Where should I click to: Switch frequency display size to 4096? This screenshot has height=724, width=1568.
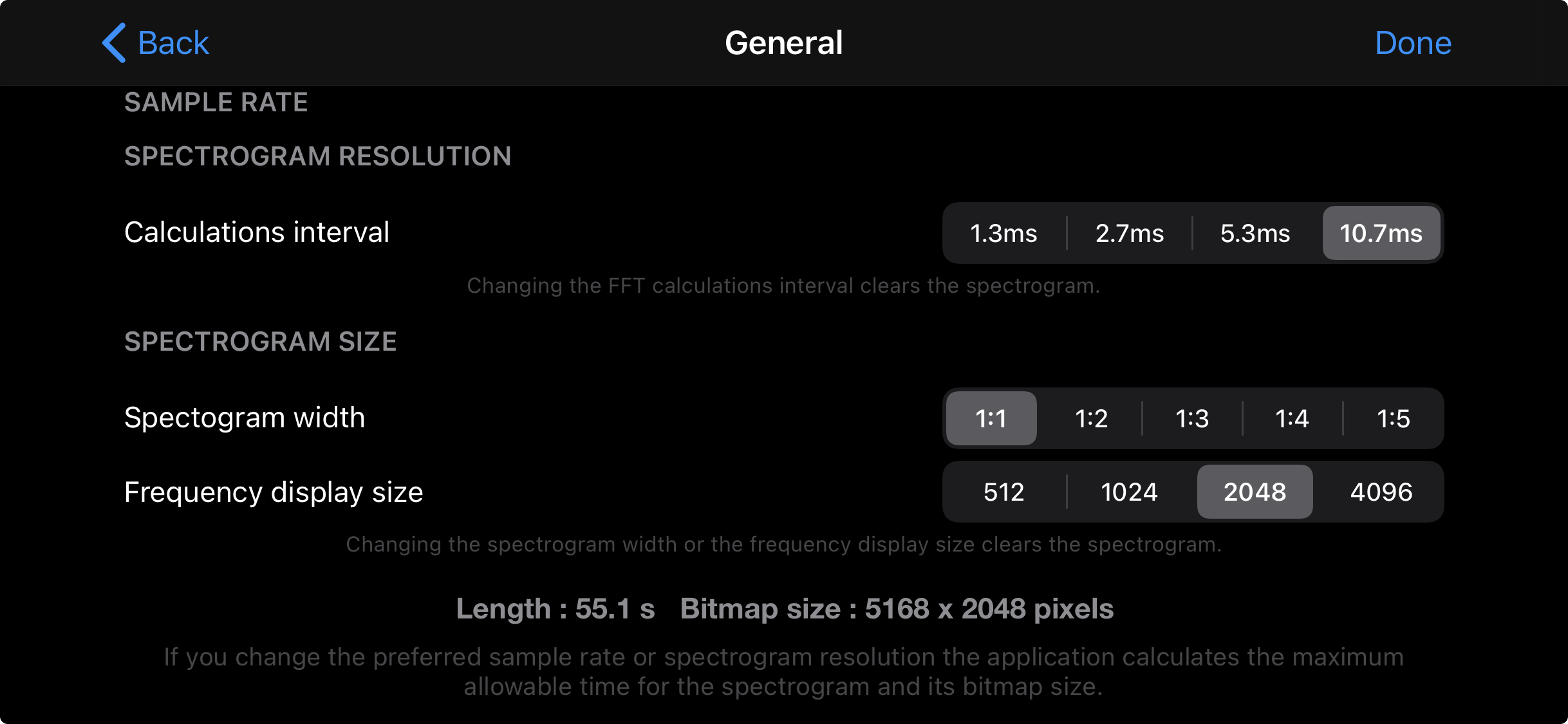(x=1381, y=492)
